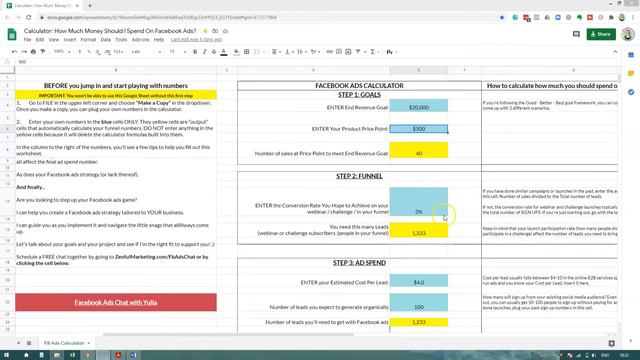This screenshot has height=360, width=640.
Task: Bookmark this page with star icon
Action: [502, 18]
